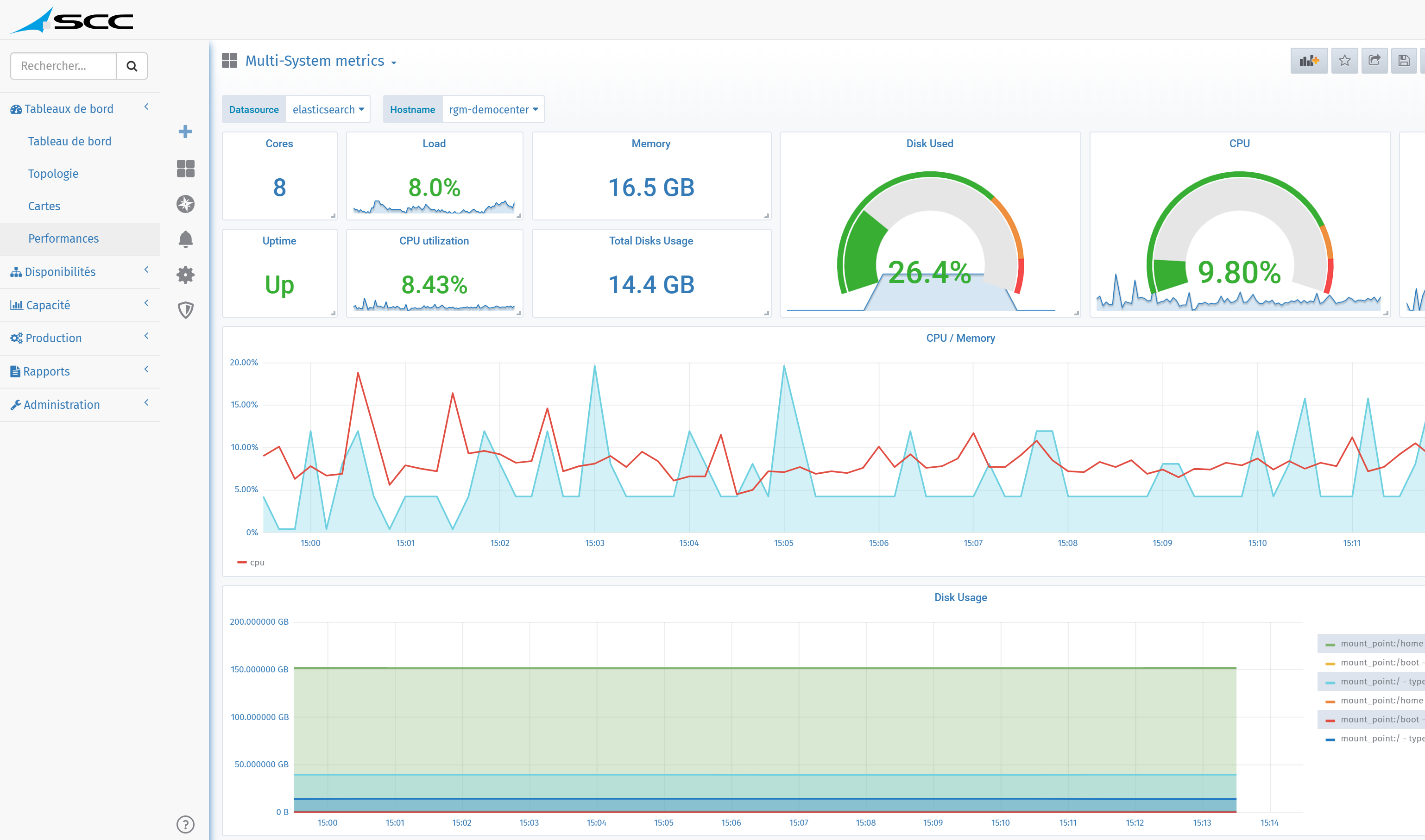Toggle the cpu series in legend
Viewport: 1425px width, 840px height.
[257, 563]
